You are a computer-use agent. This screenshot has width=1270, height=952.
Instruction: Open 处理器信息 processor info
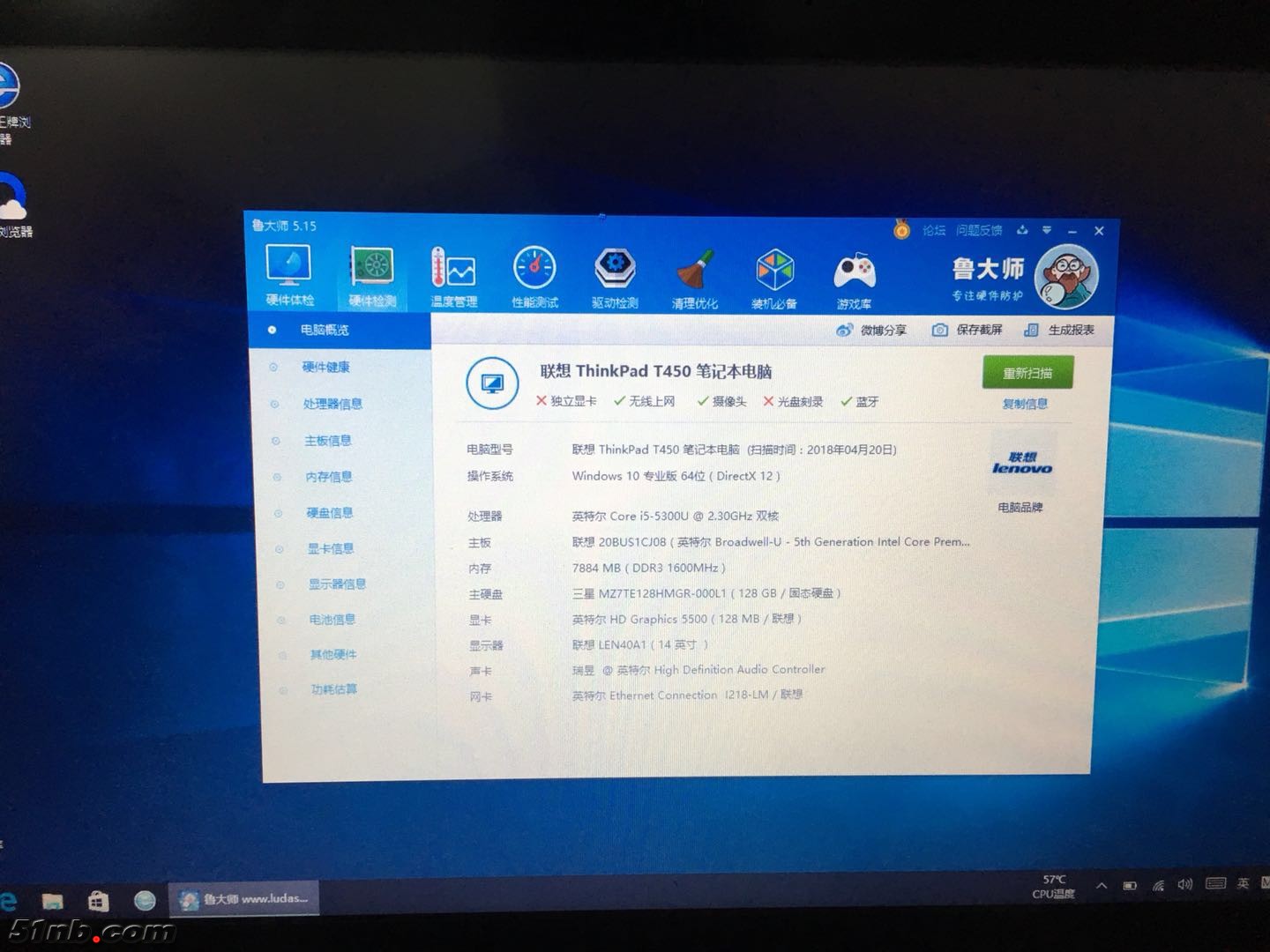click(332, 404)
